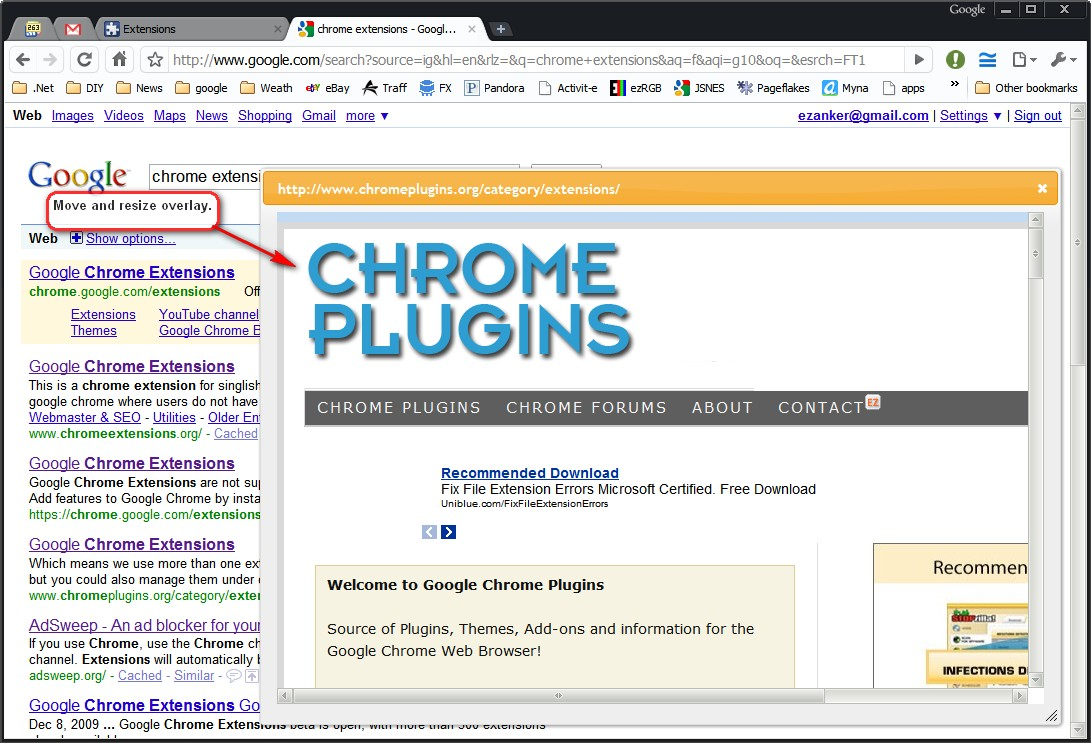The image size is (1091, 743).
Task: Open the Settings dropdown
Action: click(x=970, y=115)
